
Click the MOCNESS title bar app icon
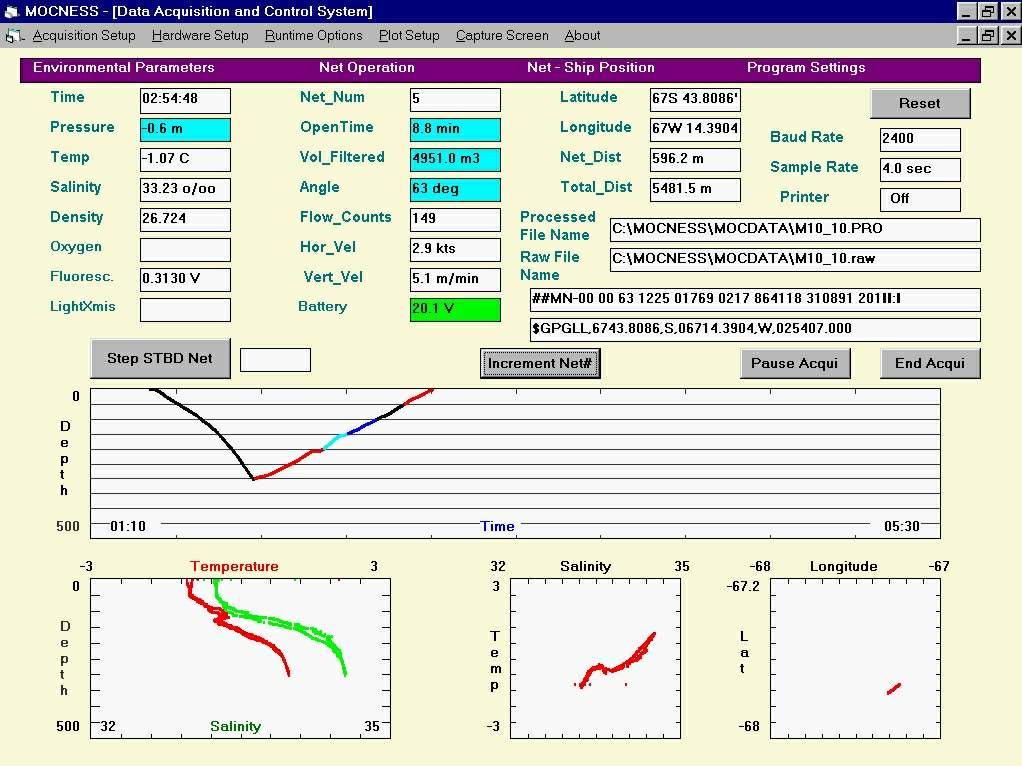click(x=11, y=11)
